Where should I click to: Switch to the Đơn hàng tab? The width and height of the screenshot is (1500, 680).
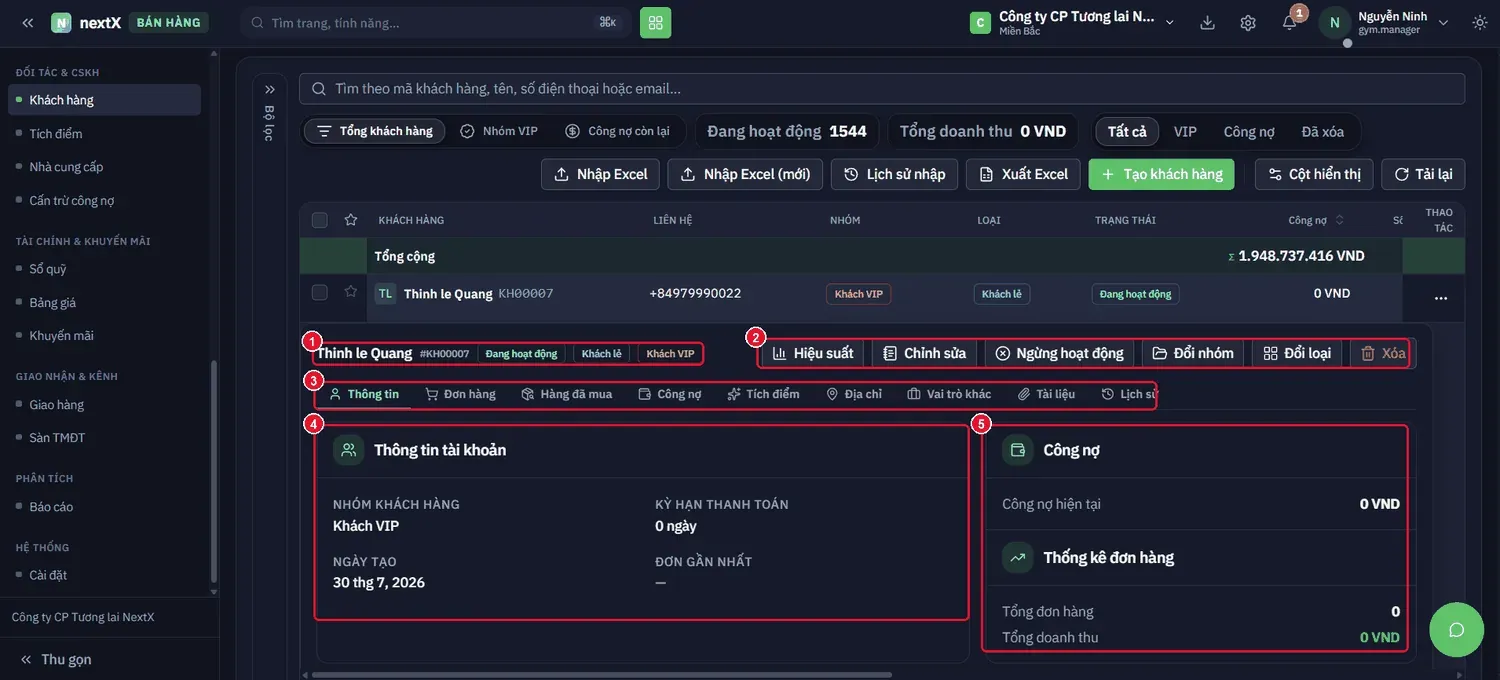[460, 394]
